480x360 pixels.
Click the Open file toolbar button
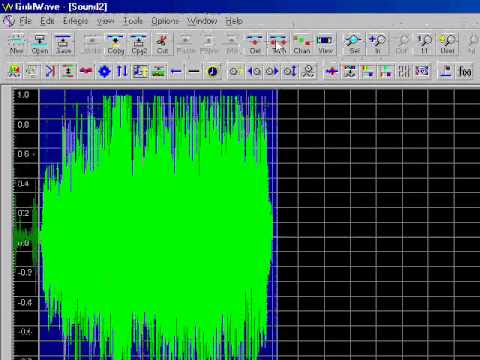(x=40, y=44)
